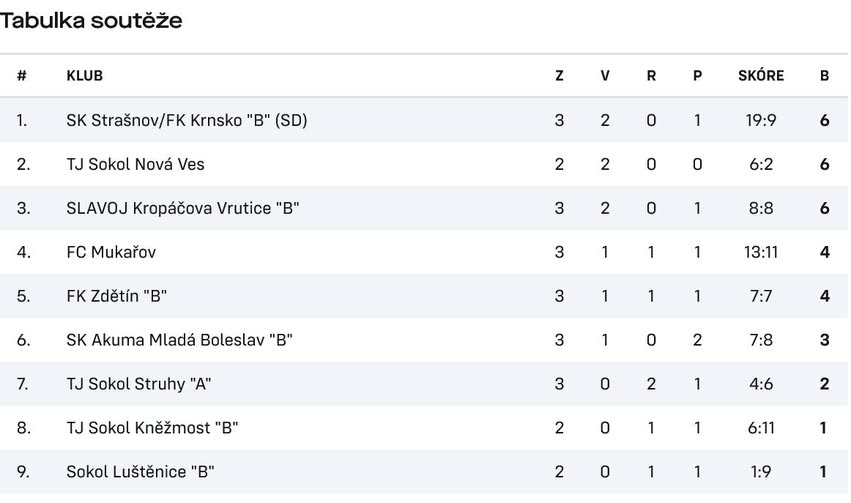Click score 19:9 in first row
The width and height of the screenshot is (851, 503).
761,120
